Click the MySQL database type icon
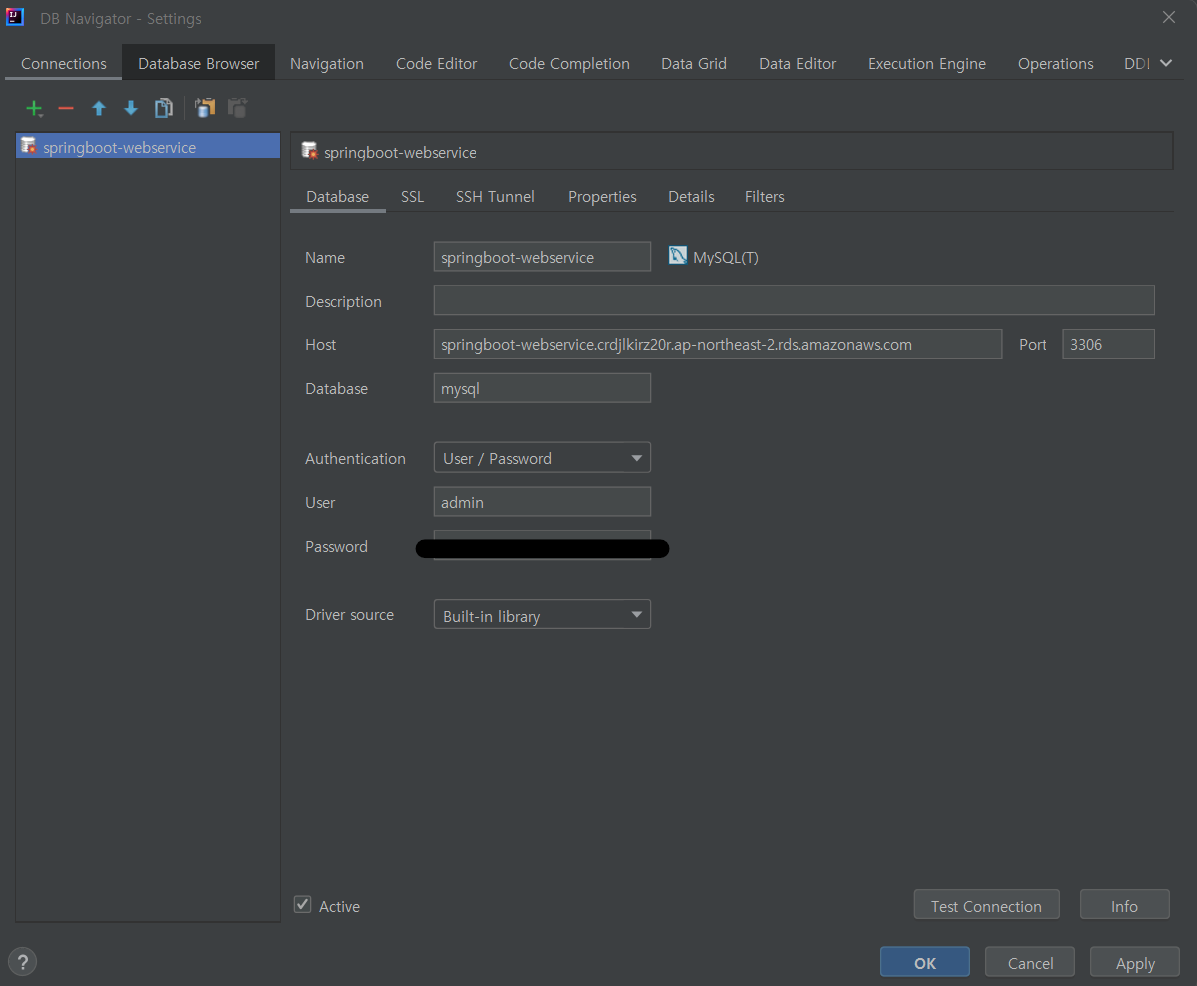This screenshot has width=1197, height=986. point(677,256)
